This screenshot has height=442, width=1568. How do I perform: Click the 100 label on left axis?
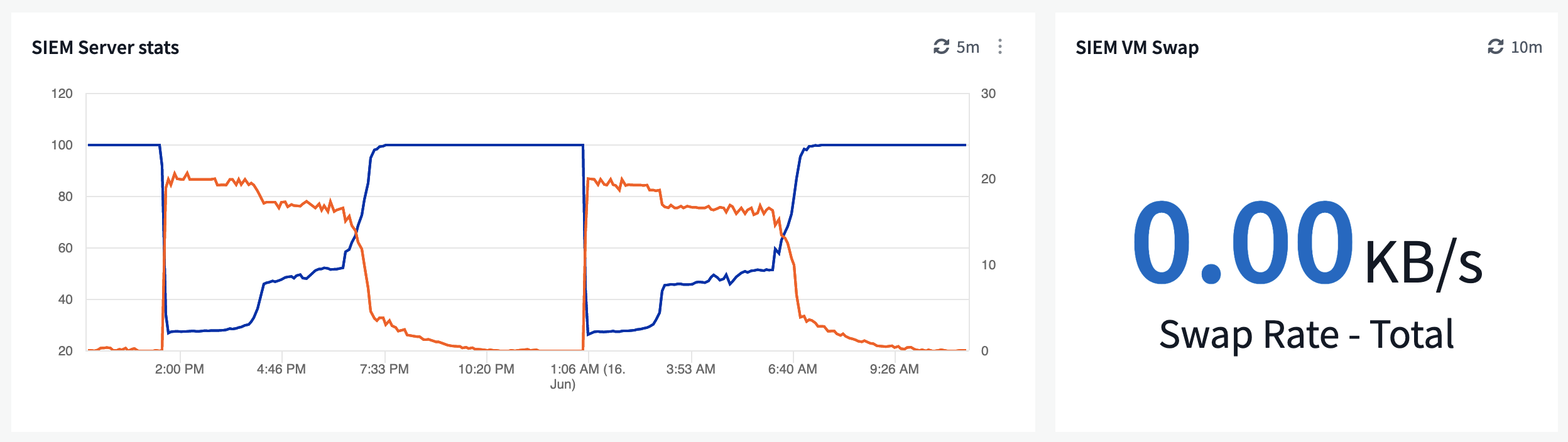62,145
